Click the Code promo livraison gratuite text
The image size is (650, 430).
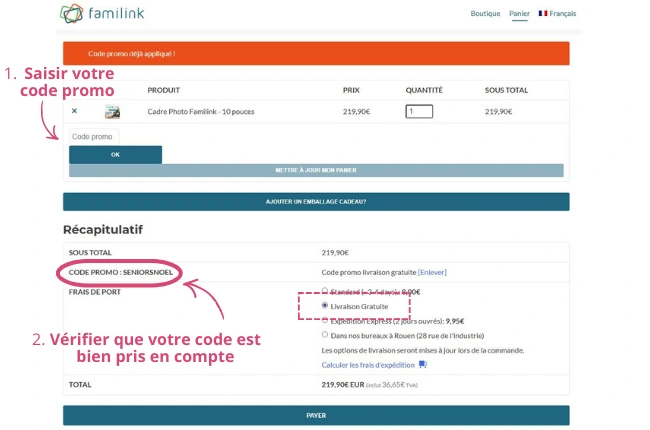(x=369, y=272)
